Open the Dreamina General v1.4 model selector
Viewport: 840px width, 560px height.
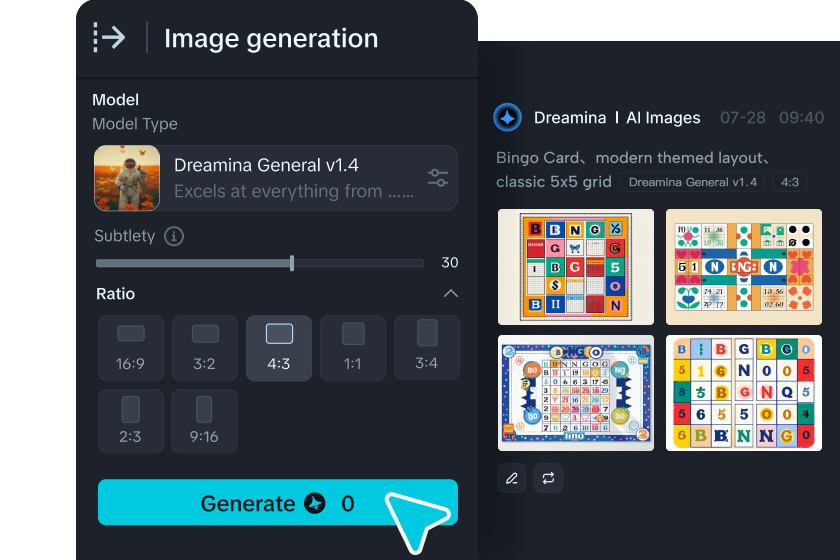[x=275, y=178]
